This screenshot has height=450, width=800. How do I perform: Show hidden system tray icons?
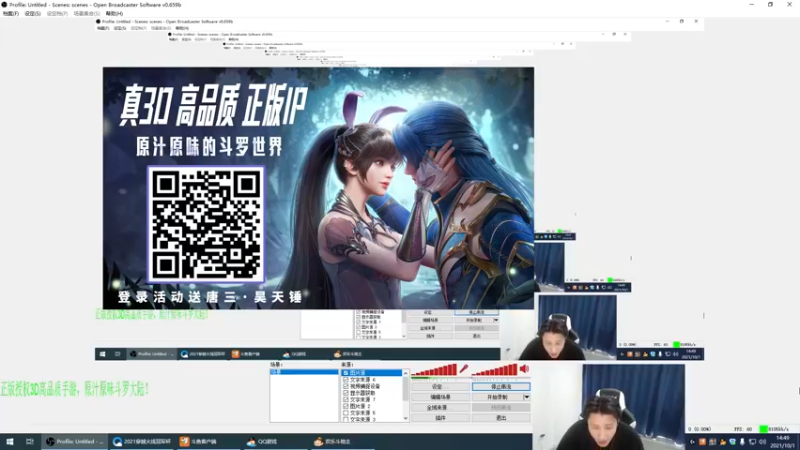[x=692, y=442]
